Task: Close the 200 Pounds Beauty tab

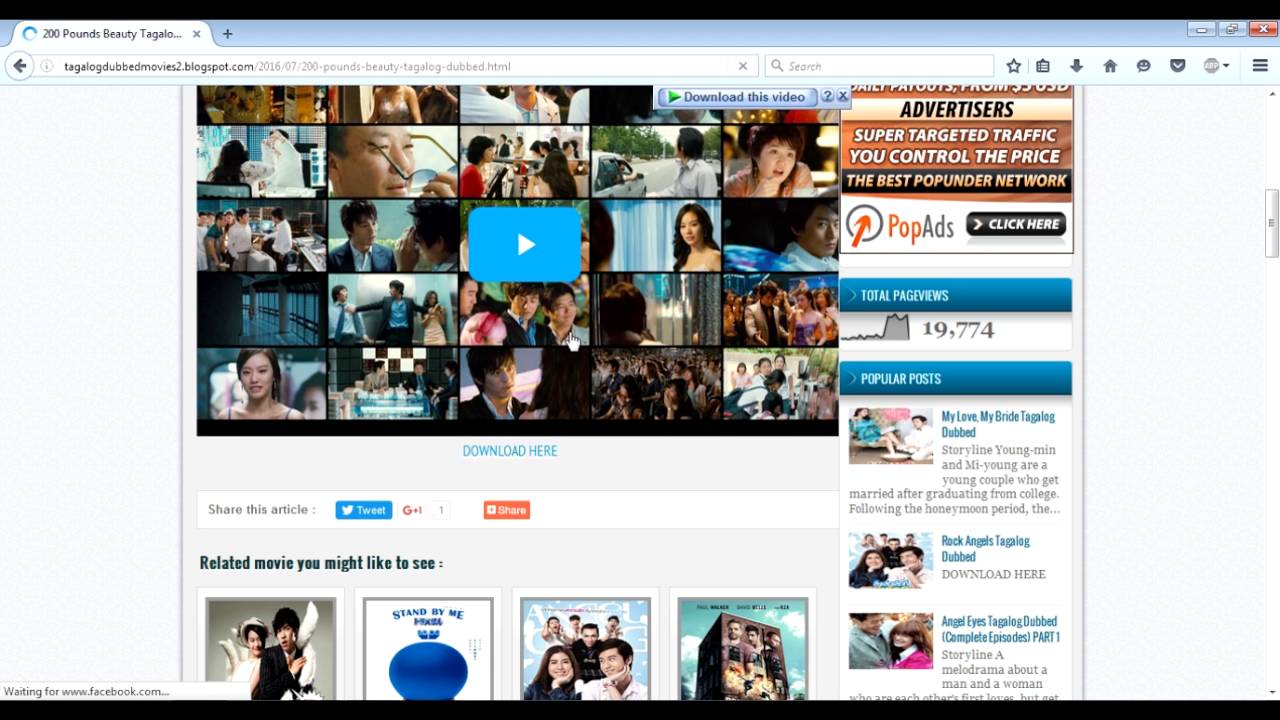Action: pos(197,33)
